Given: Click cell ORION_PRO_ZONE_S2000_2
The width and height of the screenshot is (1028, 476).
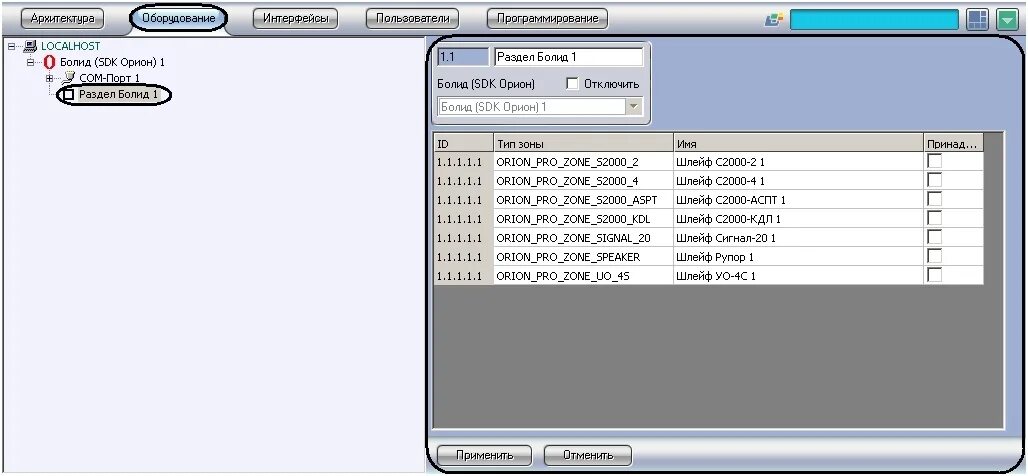Looking at the screenshot, I should (583, 161).
